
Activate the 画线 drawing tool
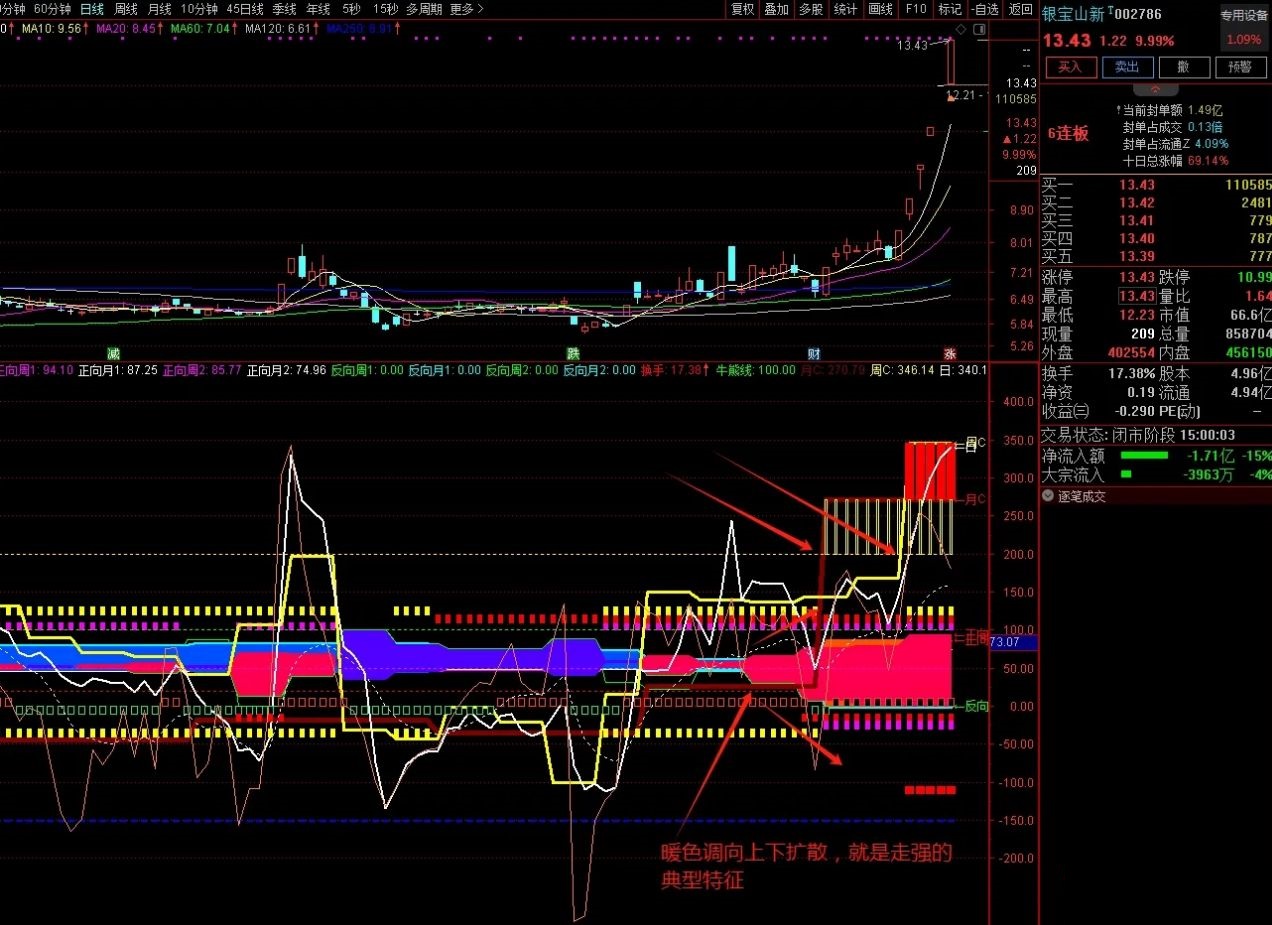(x=880, y=9)
